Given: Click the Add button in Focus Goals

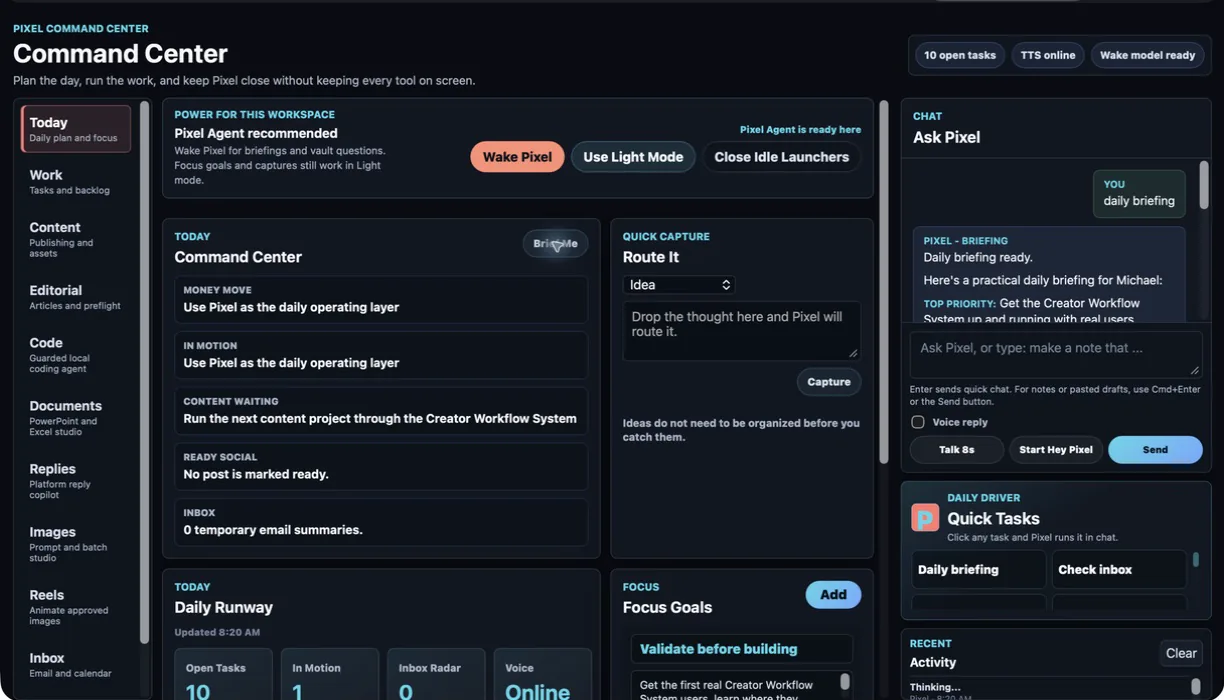Looking at the screenshot, I should pos(833,595).
